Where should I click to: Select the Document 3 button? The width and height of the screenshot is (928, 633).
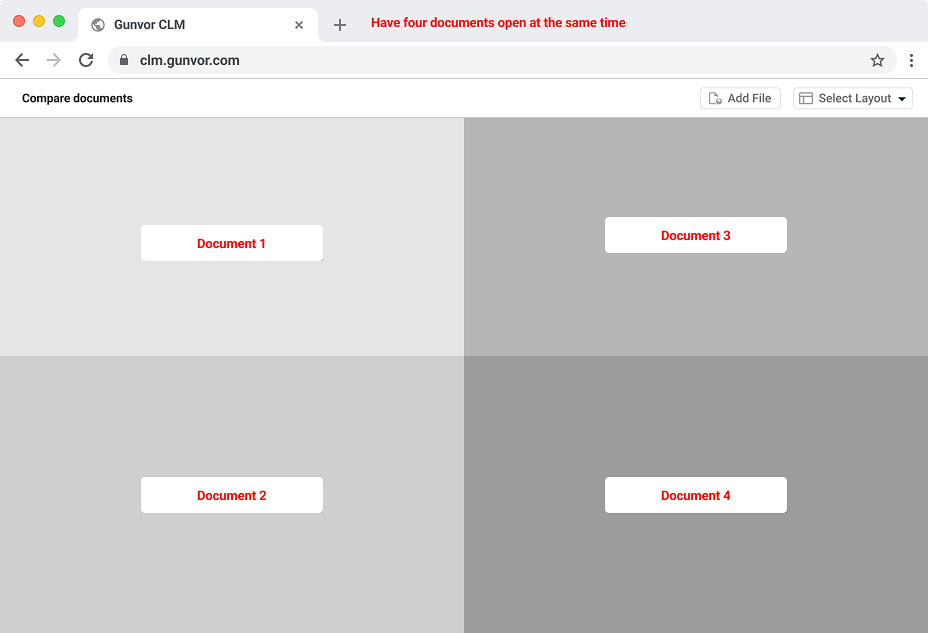(695, 235)
